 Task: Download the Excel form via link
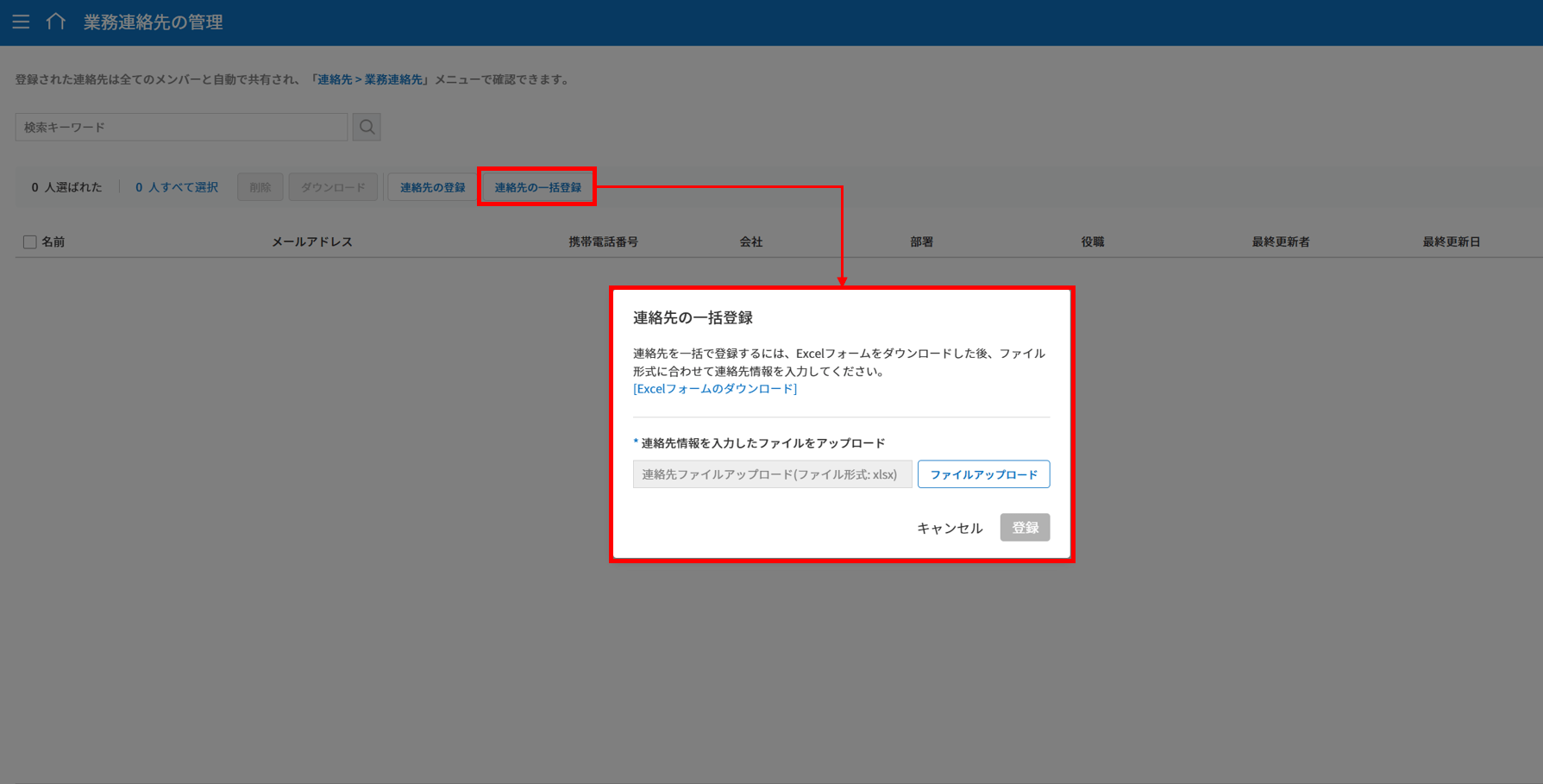[x=715, y=389]
